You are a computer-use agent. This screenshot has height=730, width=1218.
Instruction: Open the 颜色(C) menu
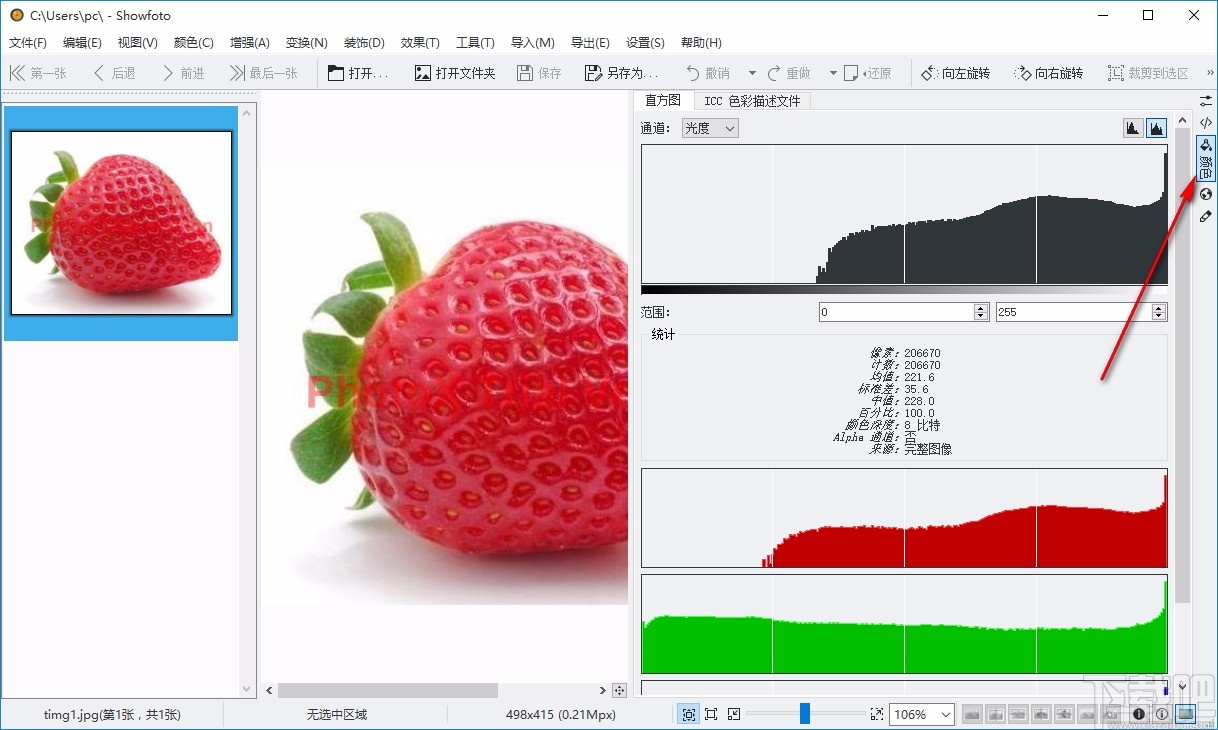click(x=193, y=43)
